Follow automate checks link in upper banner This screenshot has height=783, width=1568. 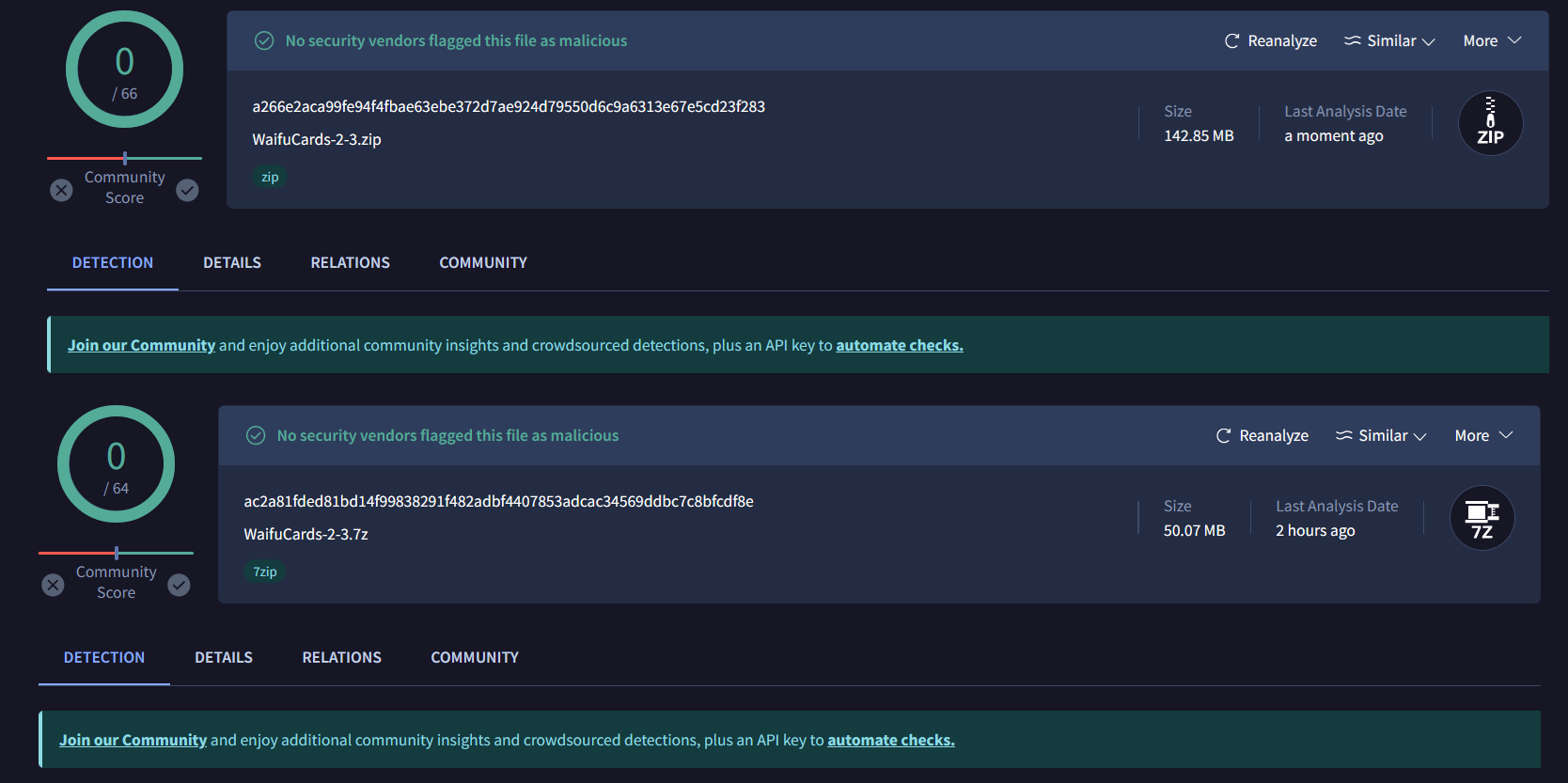(900, 345)
